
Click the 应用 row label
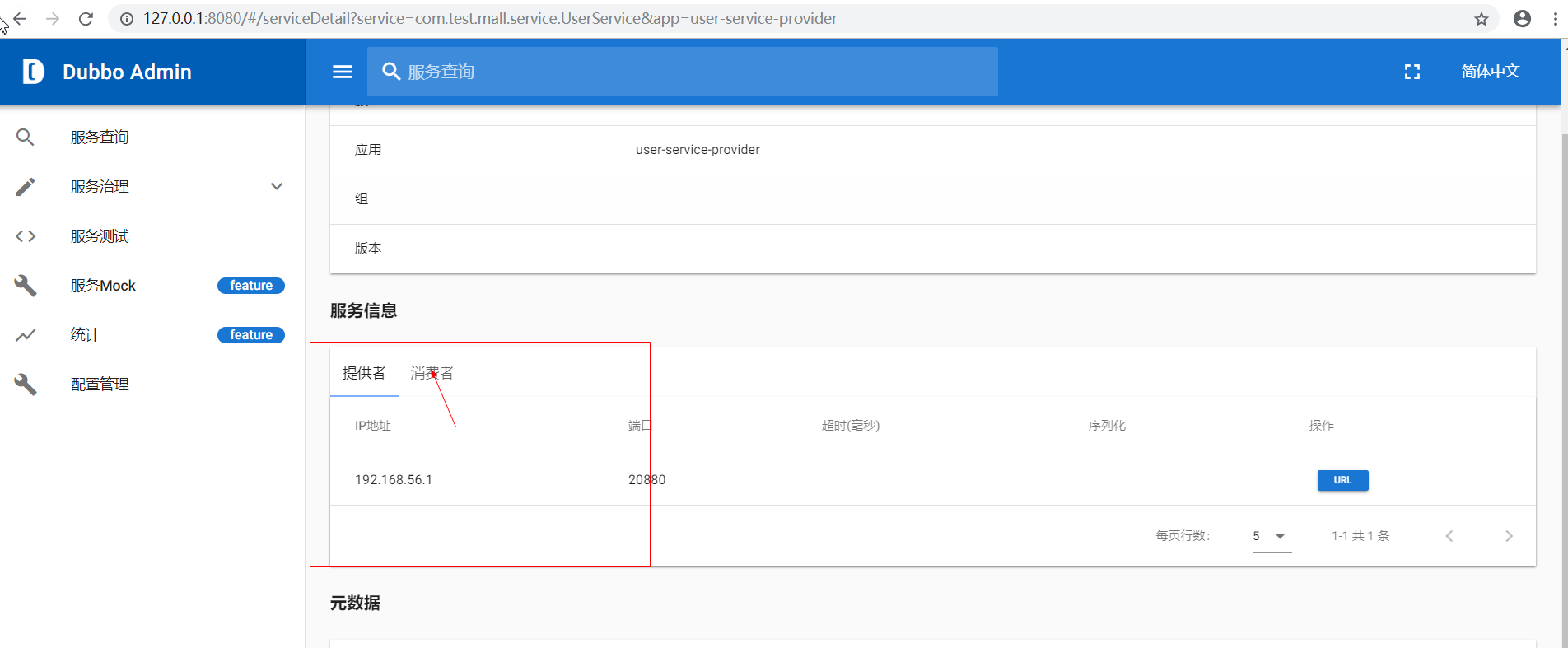click(x=368, y=150)
